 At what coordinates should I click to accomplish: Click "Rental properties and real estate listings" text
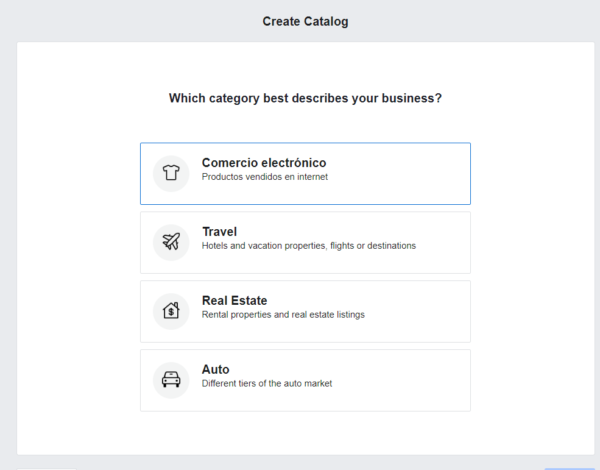click(283, 315)
